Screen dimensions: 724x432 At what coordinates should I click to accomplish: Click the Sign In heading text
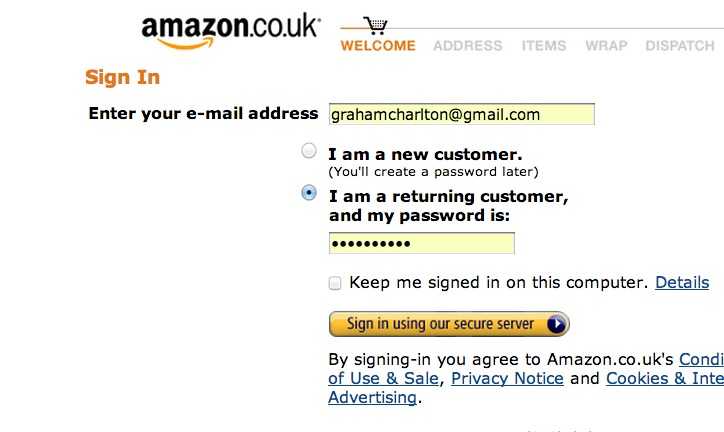pos(122,78)
